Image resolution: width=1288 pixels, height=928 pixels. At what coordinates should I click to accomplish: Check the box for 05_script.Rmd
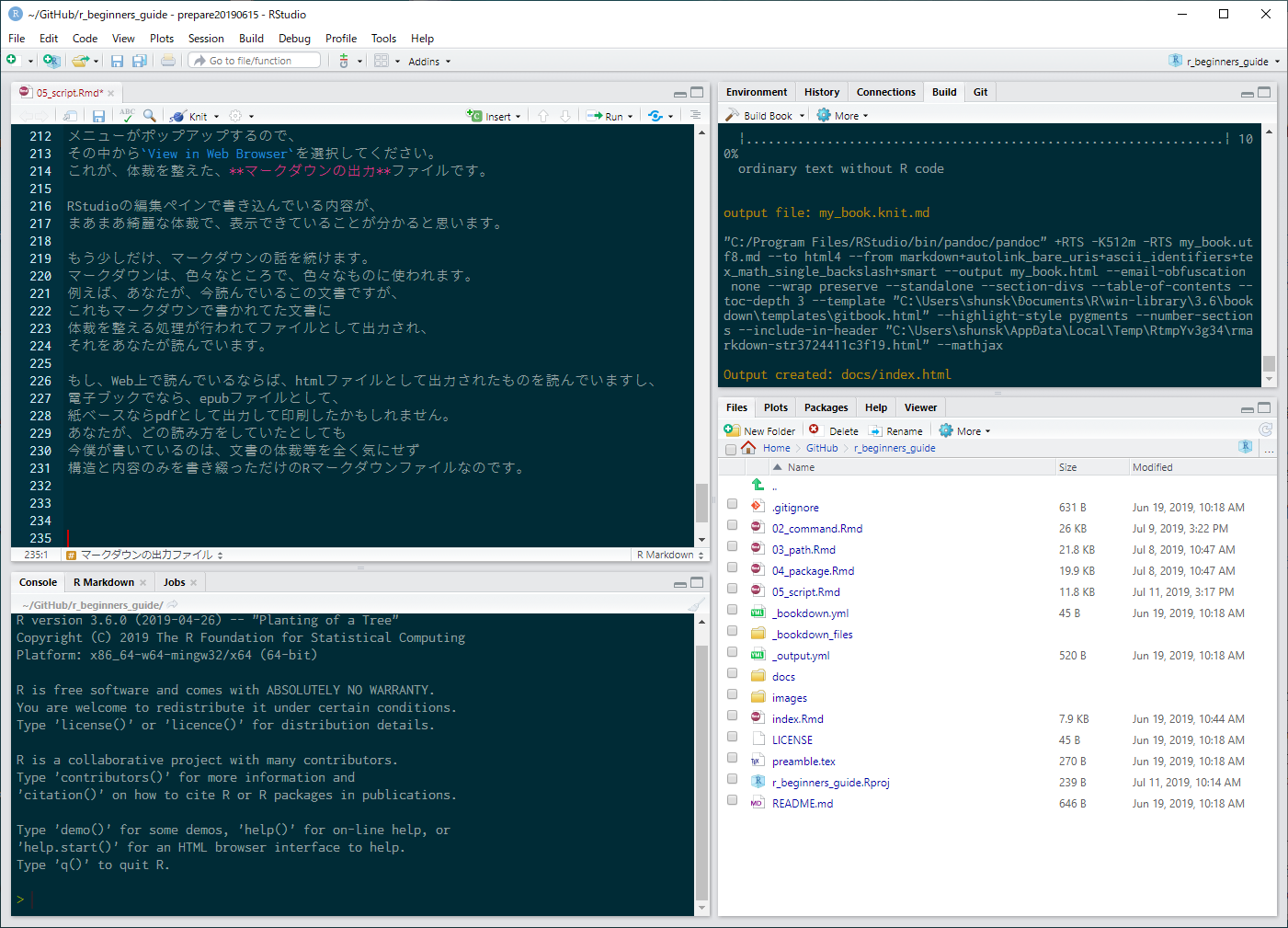[732, 589]
